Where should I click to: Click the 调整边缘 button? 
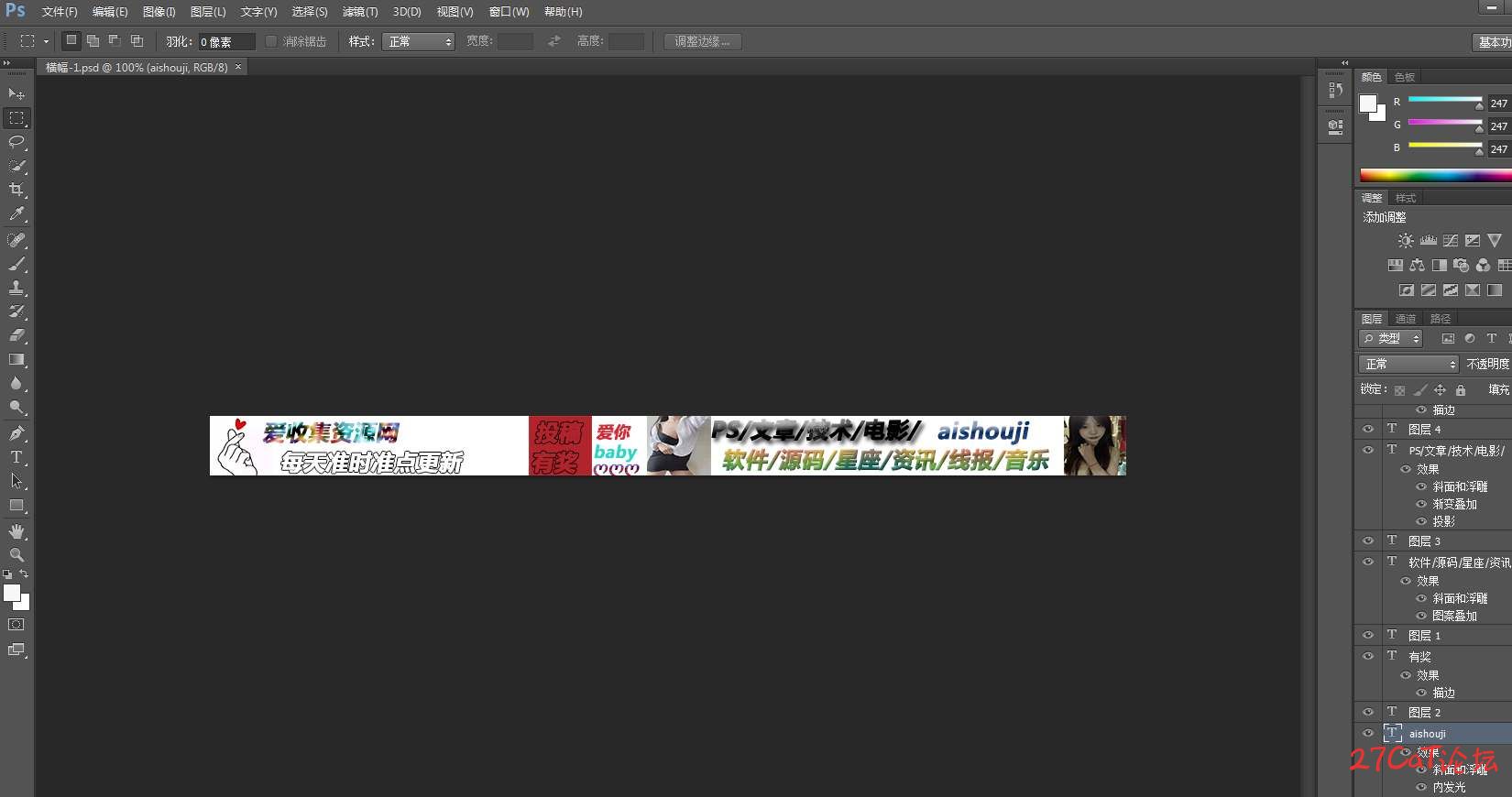click(703, 41)
